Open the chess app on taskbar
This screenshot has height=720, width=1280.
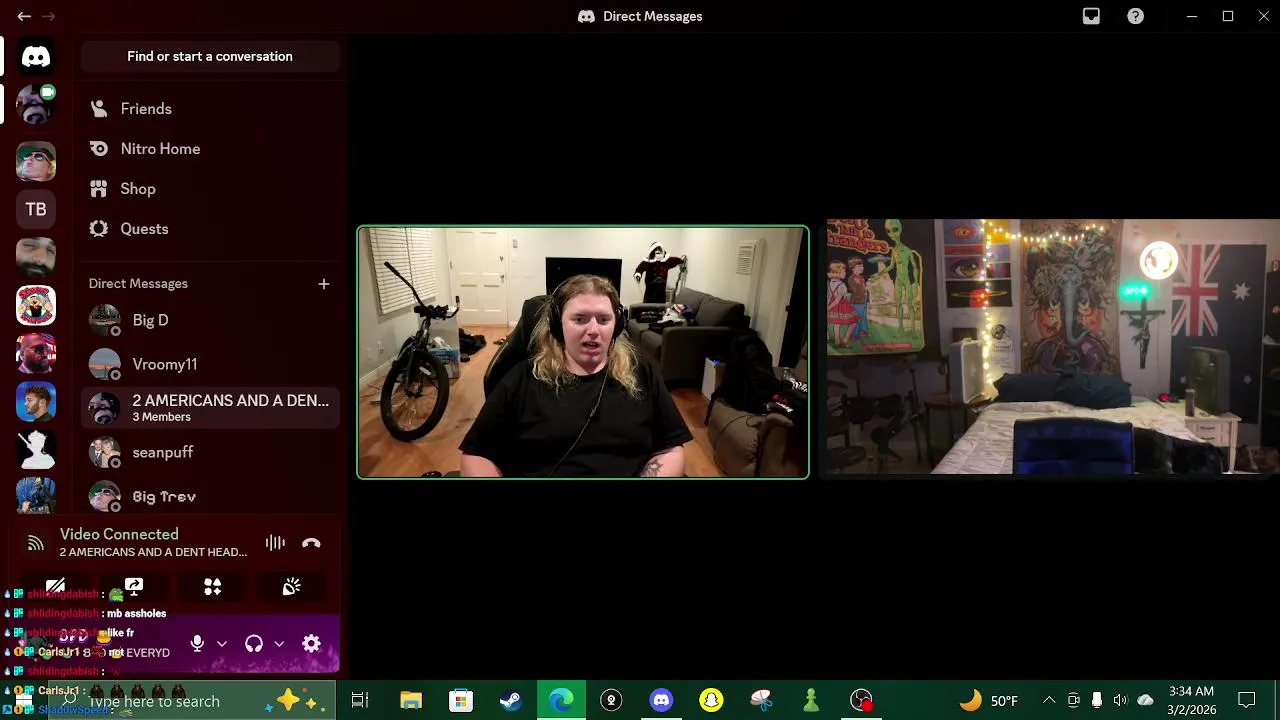coord(811,701)
